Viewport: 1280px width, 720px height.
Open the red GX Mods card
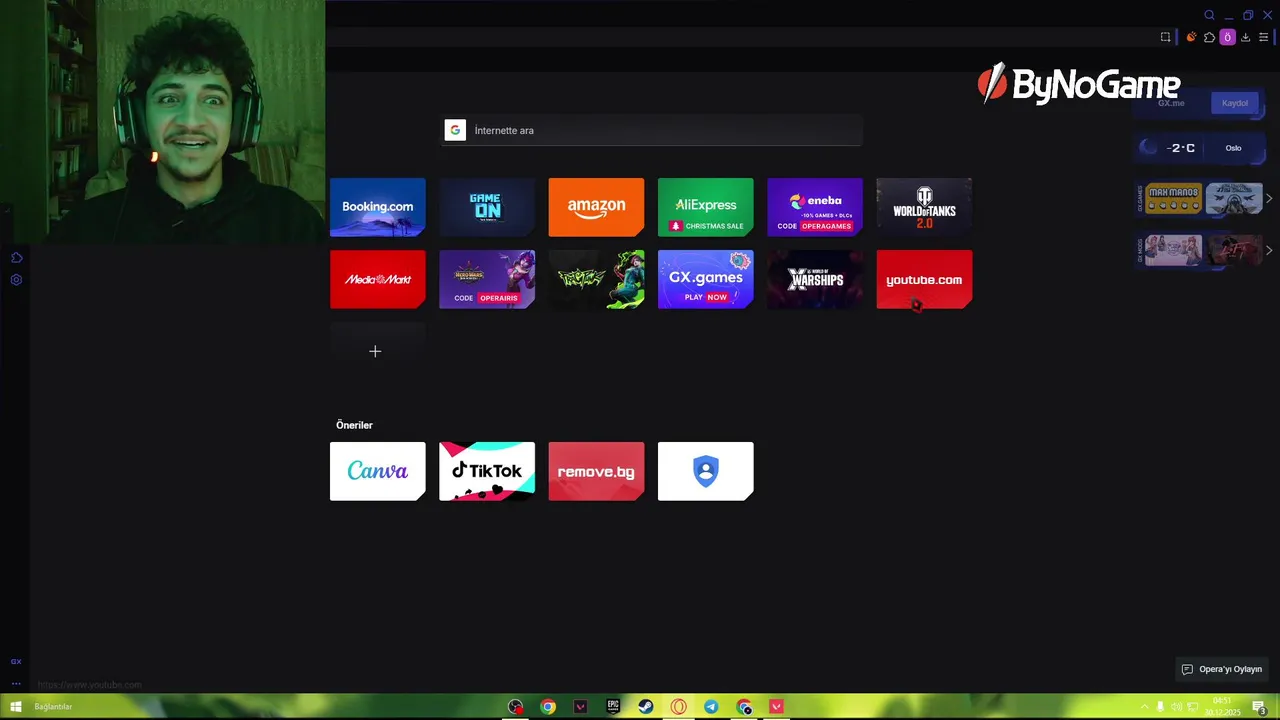(x=1234, y=250)
